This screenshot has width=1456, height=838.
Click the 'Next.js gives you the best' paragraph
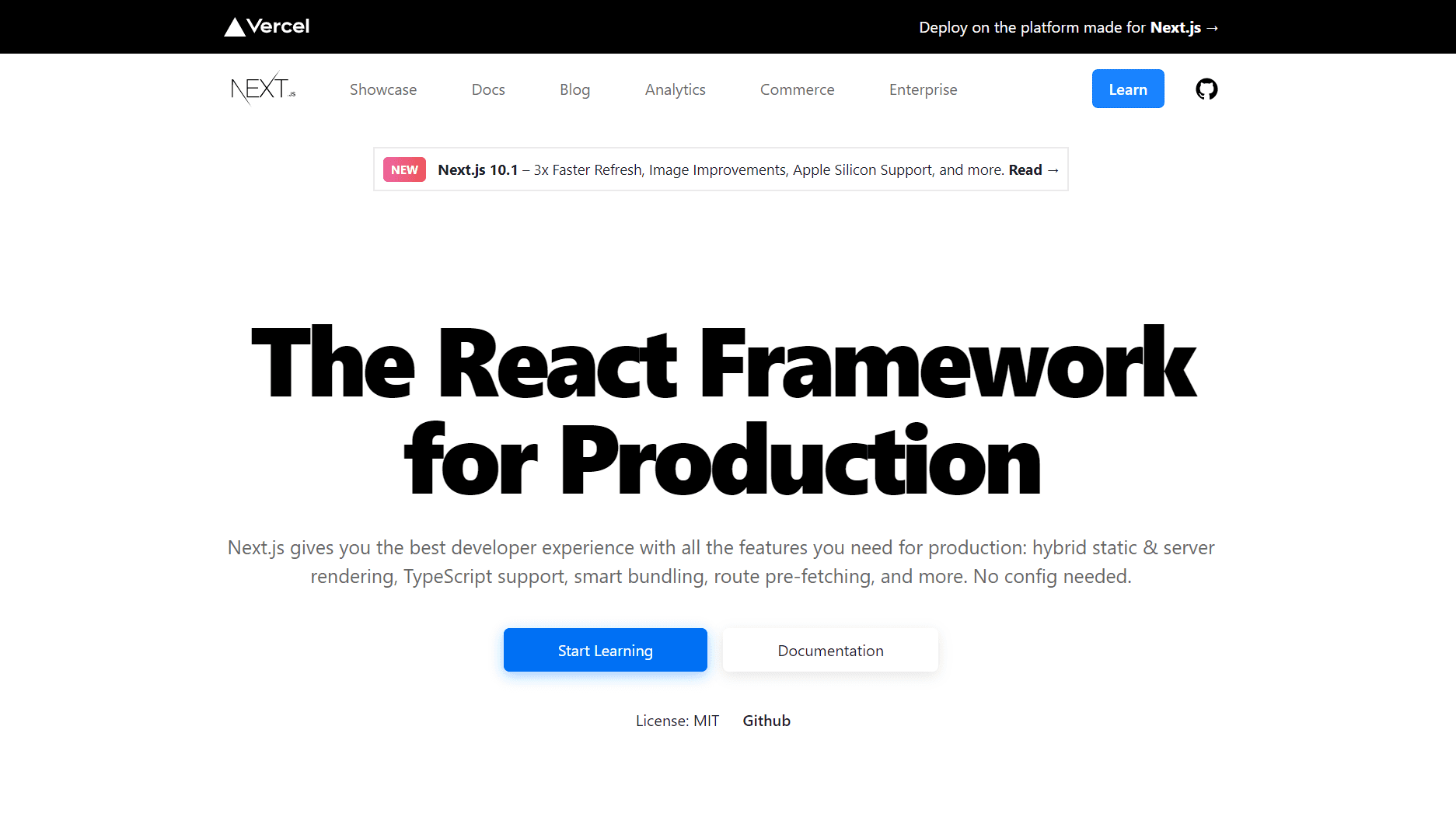[x=721, y=561]
